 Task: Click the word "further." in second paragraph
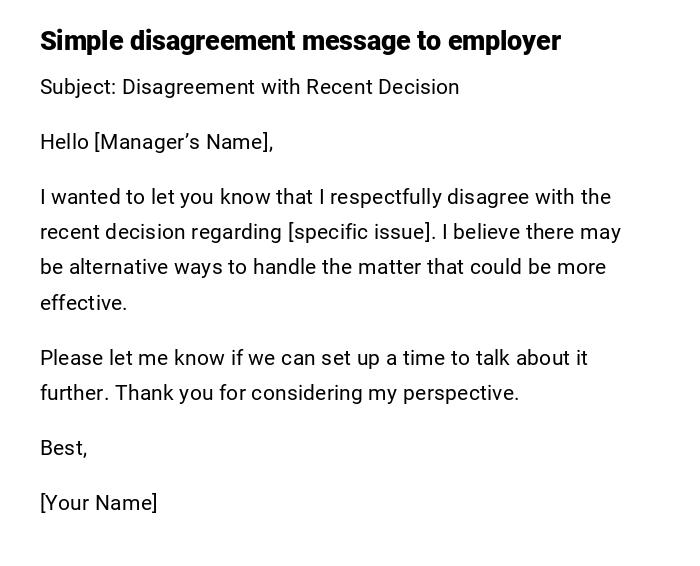[x=74, y=393]
